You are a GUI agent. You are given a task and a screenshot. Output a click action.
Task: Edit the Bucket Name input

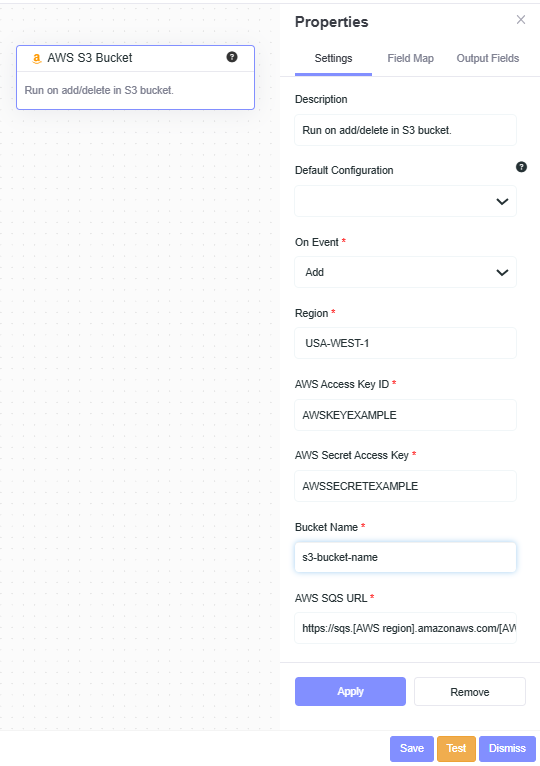tap(405, 557)
